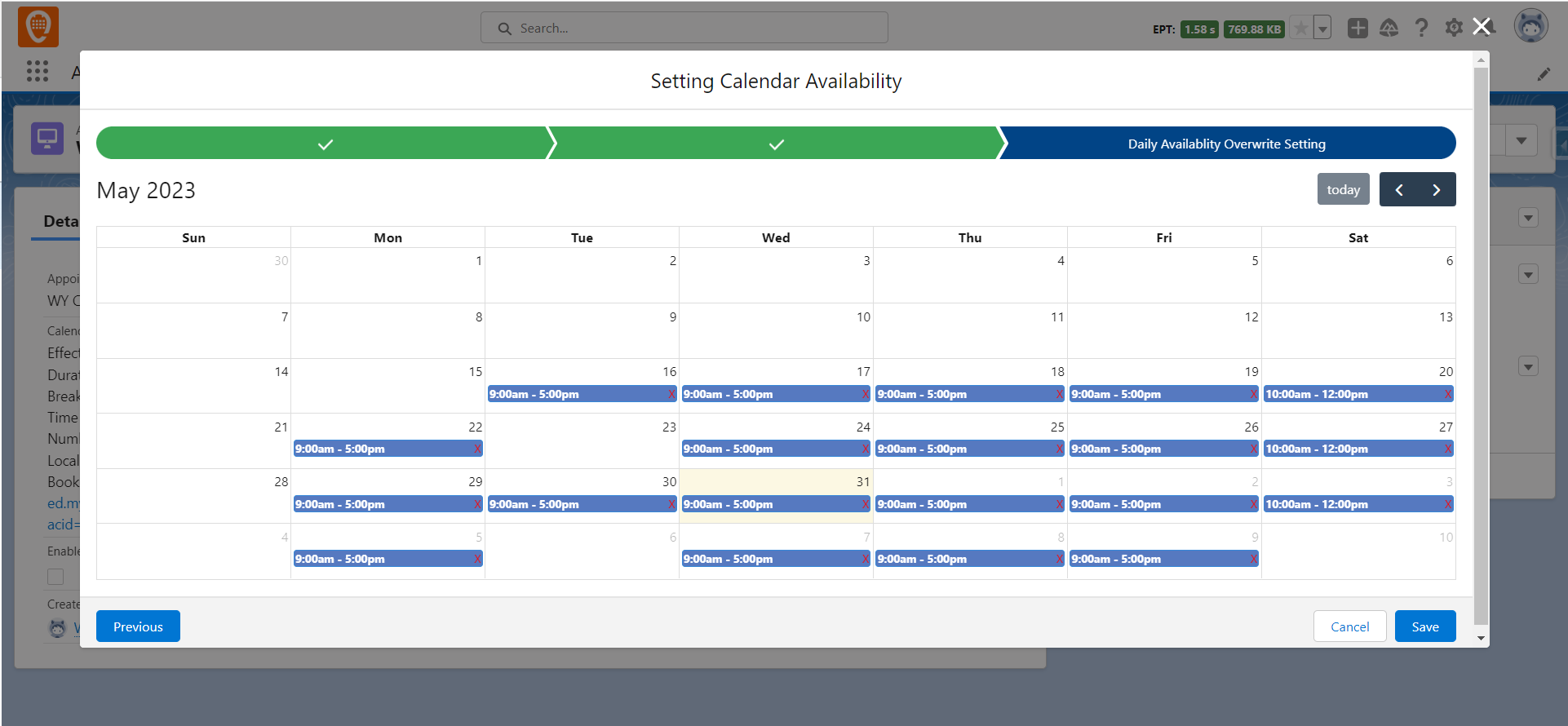Open the setup gear icon
The image size is (1568, 726).
[1453, 29]
